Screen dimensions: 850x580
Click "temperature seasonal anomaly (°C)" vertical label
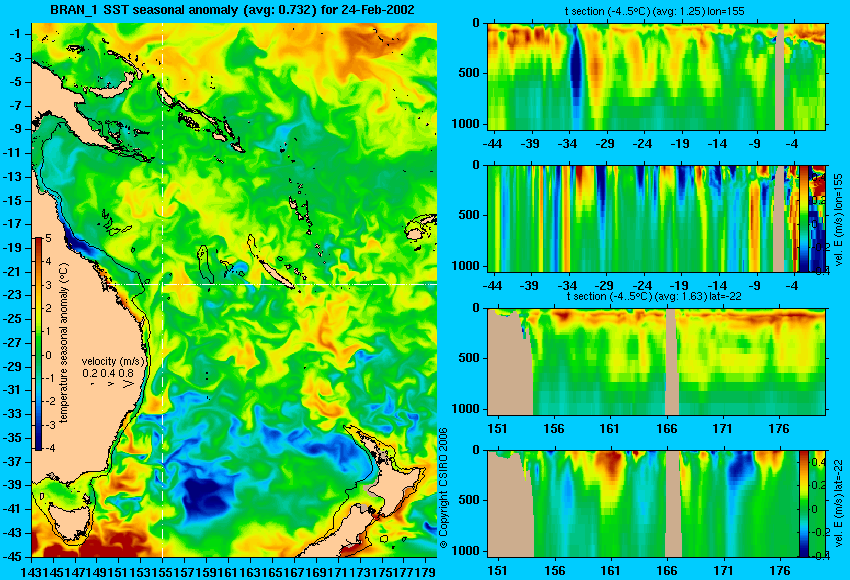[x=64, y=344]
